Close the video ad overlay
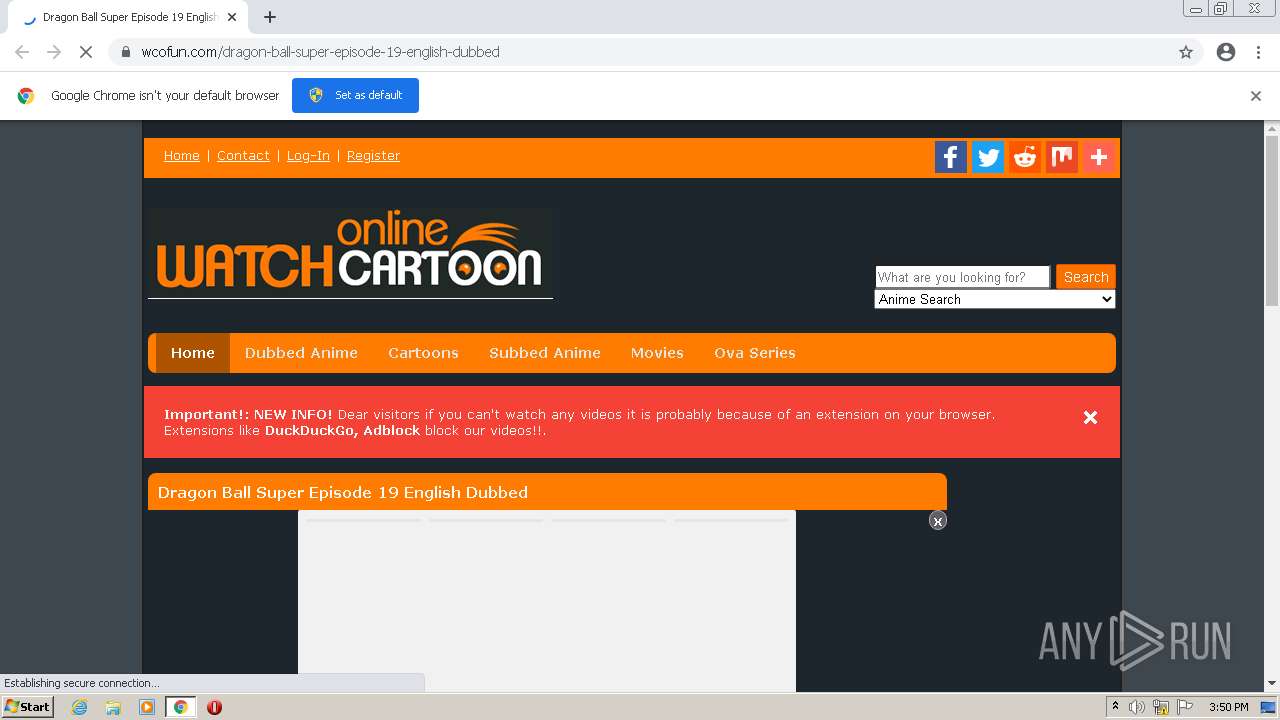The height and width of the screenshot is (720, 1280). click(938, 521)
